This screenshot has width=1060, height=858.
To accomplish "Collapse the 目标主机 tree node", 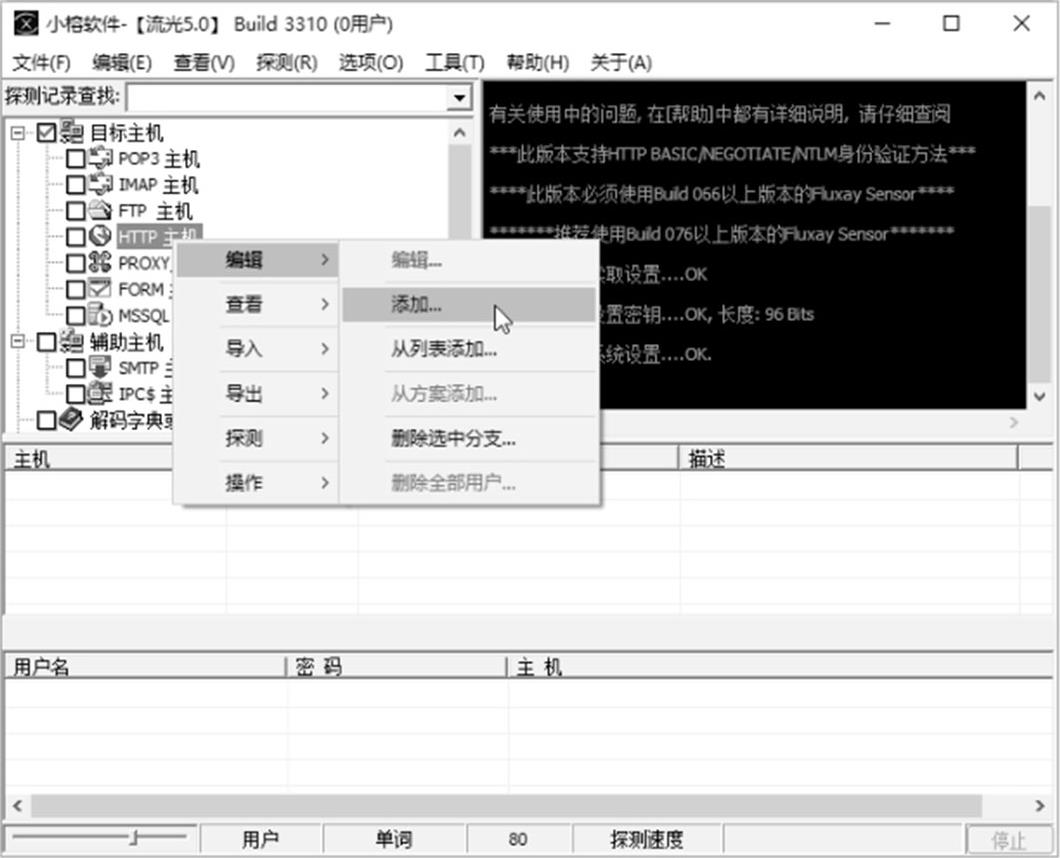I will [18, 133].
